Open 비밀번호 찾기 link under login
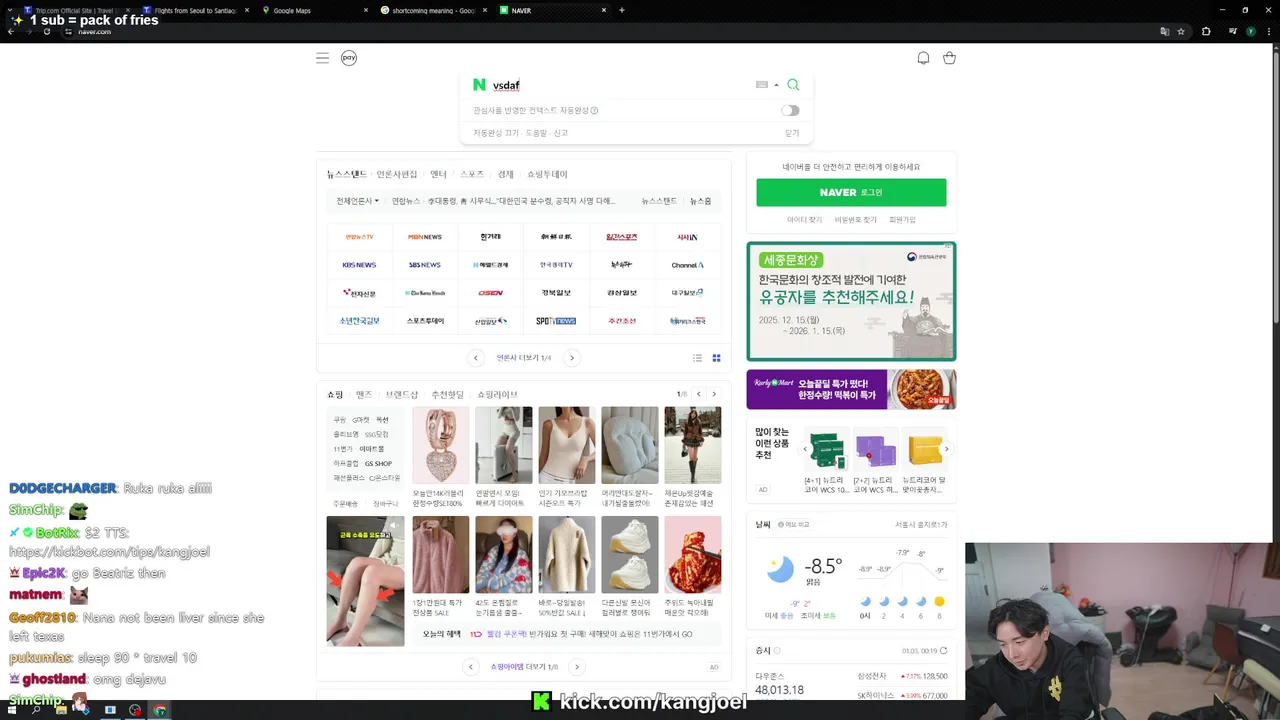Viewport: 1280px width, 720px height. (x=856, y=220)
